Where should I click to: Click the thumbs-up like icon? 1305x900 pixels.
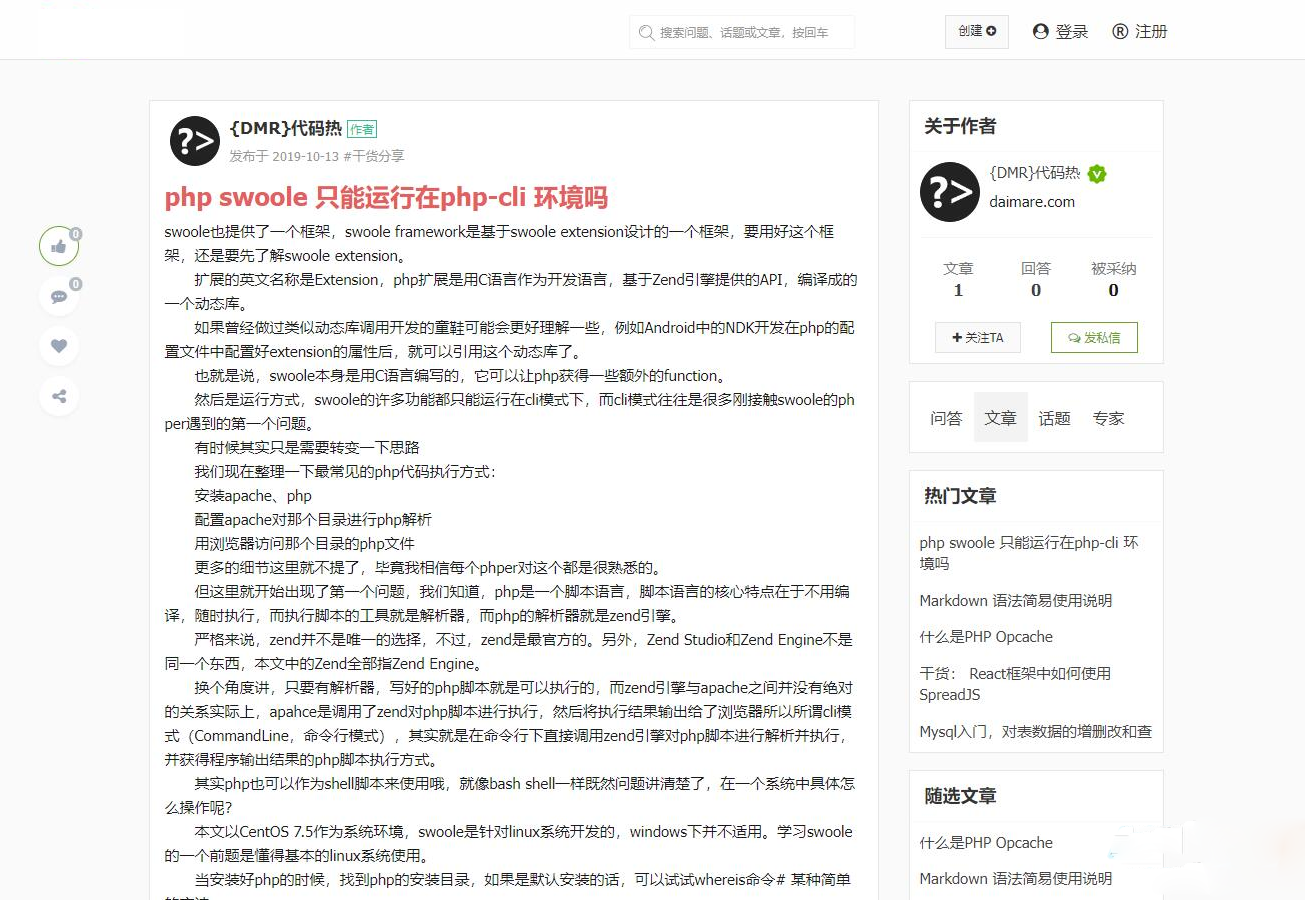click(59, 246)
